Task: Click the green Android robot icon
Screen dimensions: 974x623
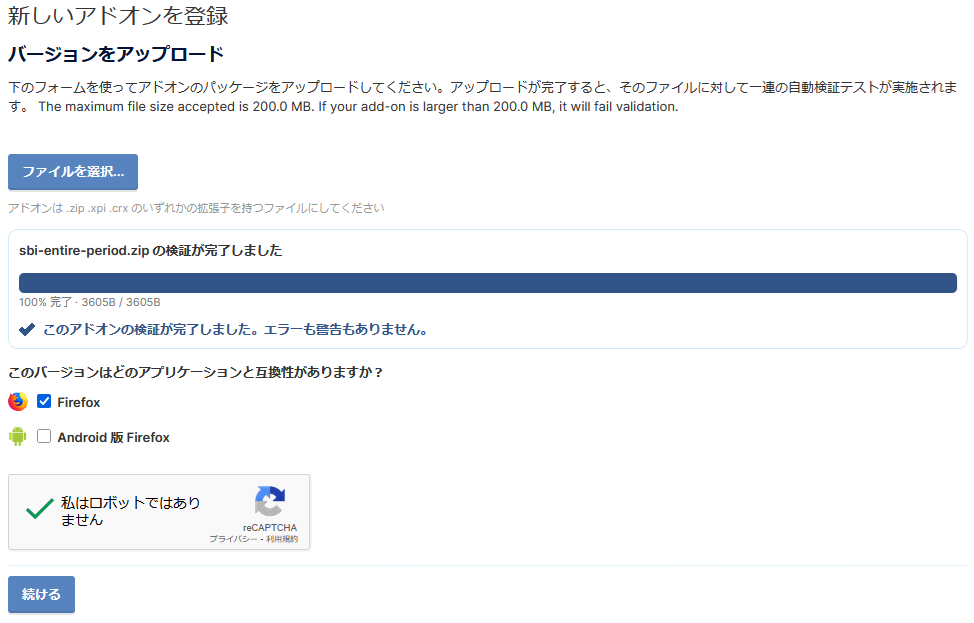Action: 18,437
